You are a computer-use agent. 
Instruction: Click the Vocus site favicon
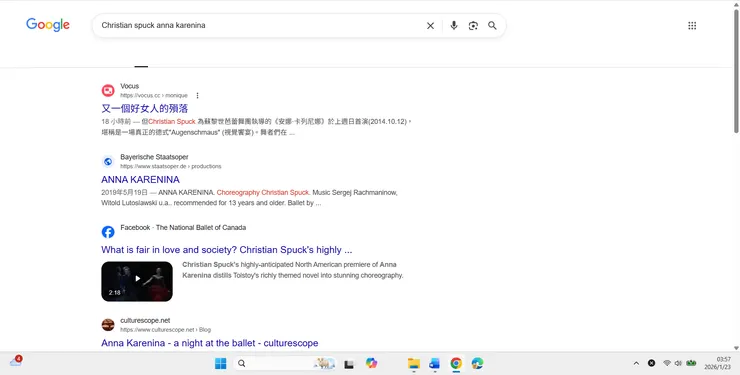click(x=108, y=90)
